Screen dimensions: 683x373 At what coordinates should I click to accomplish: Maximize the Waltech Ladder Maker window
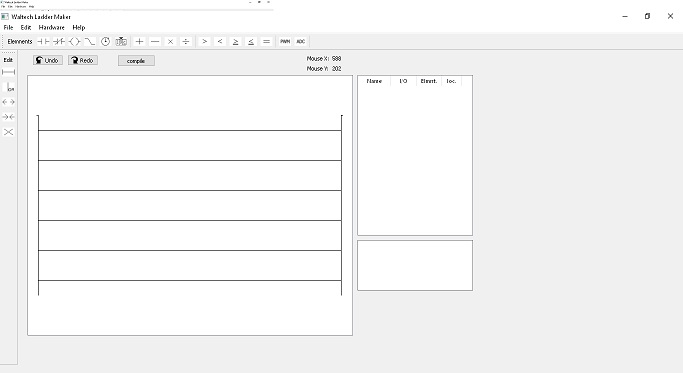(647, 16)
